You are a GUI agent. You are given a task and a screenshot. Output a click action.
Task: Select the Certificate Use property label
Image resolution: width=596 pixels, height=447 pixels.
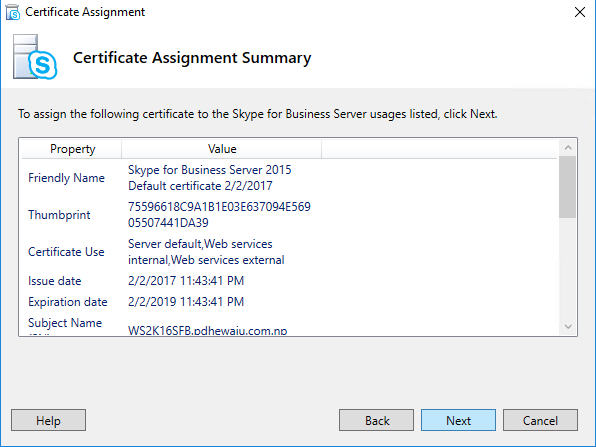click(x=66, y=252)
